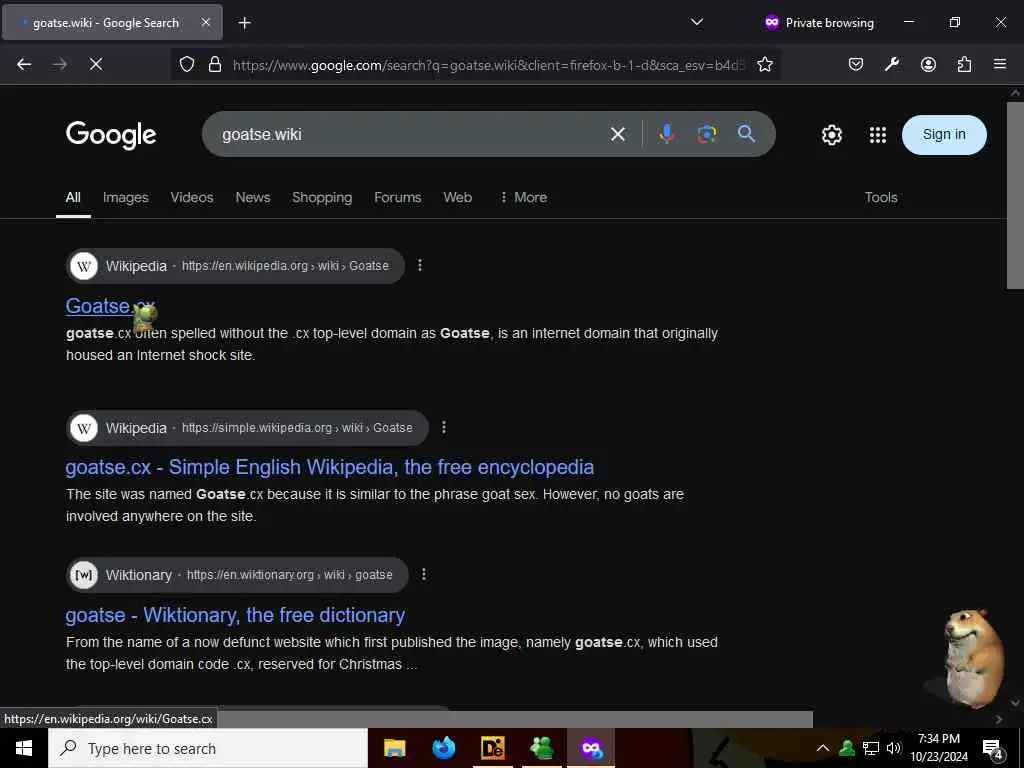Switch to the Videos tab

coord(192,197)
